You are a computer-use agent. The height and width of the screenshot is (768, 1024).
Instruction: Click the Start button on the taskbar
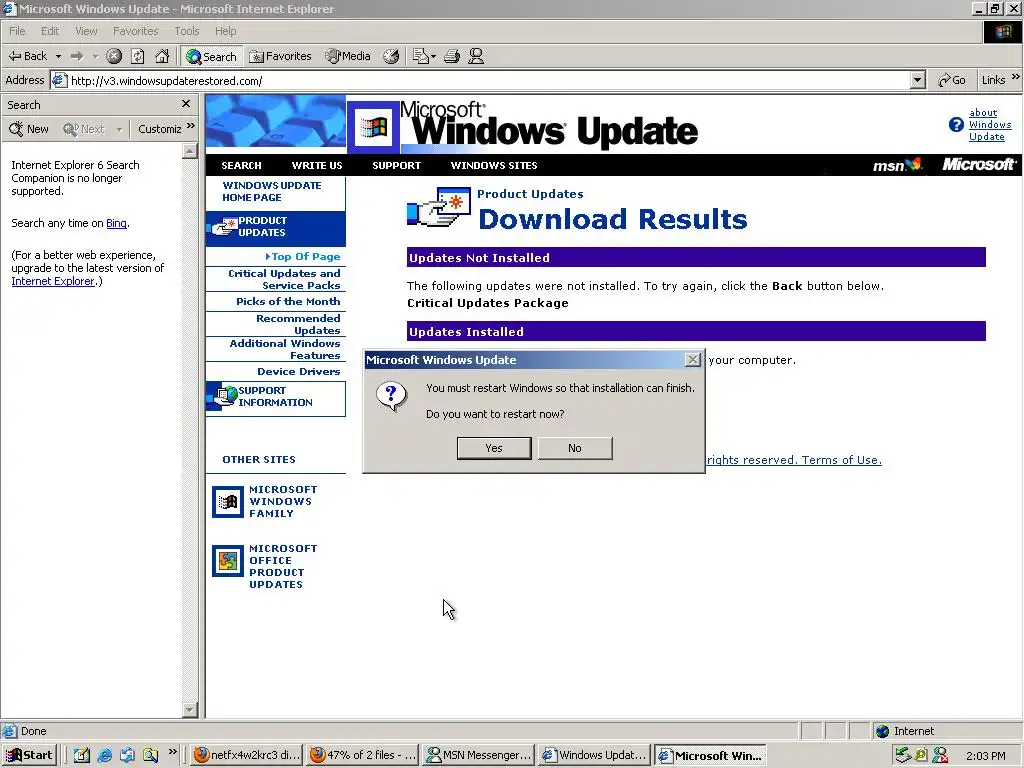pyautogui.click(x=29, y=755)
